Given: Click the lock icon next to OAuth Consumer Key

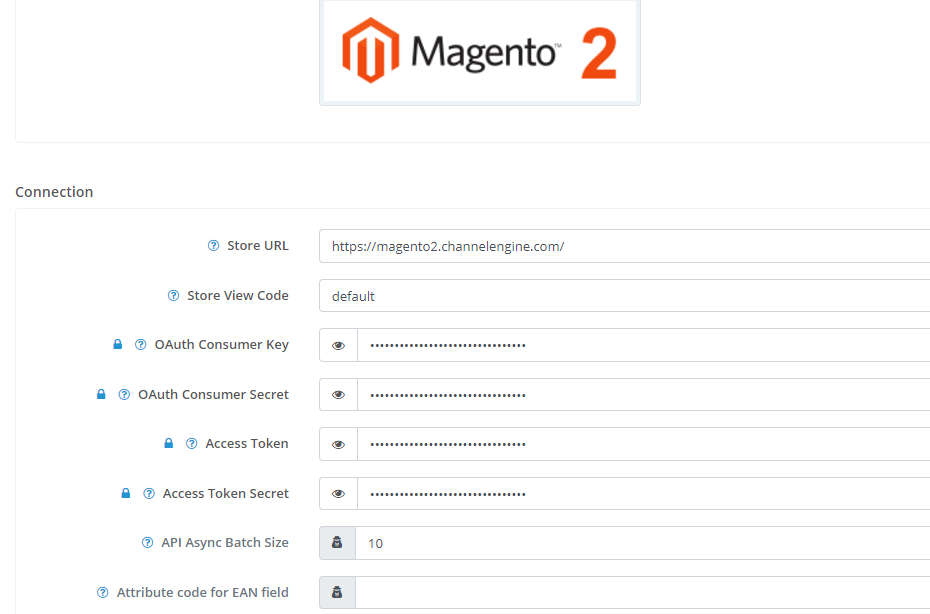Looking at the screenshot, I should pos(117,343).
